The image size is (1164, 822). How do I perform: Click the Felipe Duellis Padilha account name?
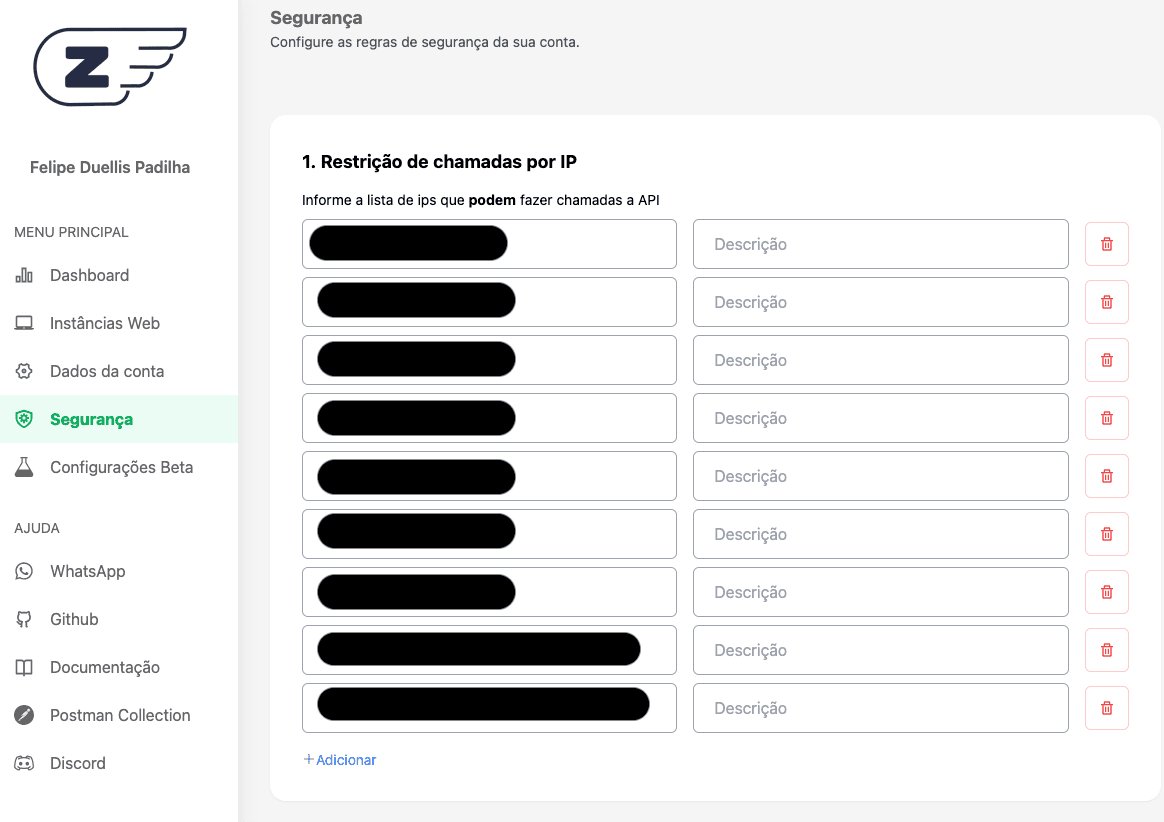[x=110, y=167]
